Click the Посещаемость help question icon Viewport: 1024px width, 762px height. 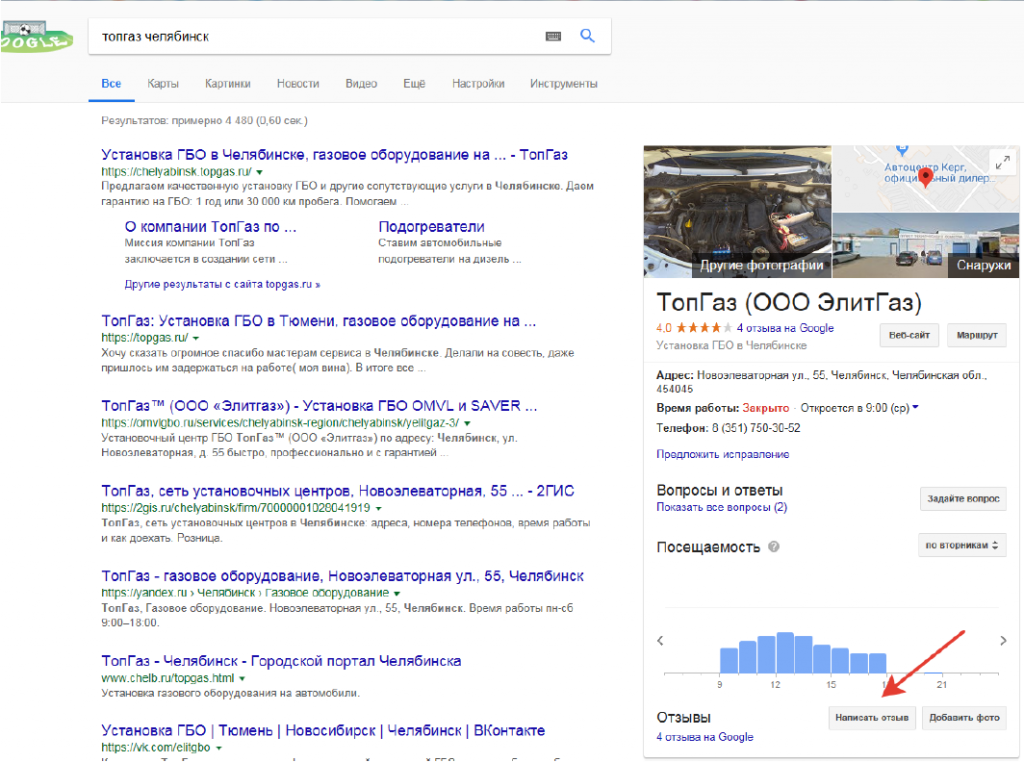coord(774,547)
